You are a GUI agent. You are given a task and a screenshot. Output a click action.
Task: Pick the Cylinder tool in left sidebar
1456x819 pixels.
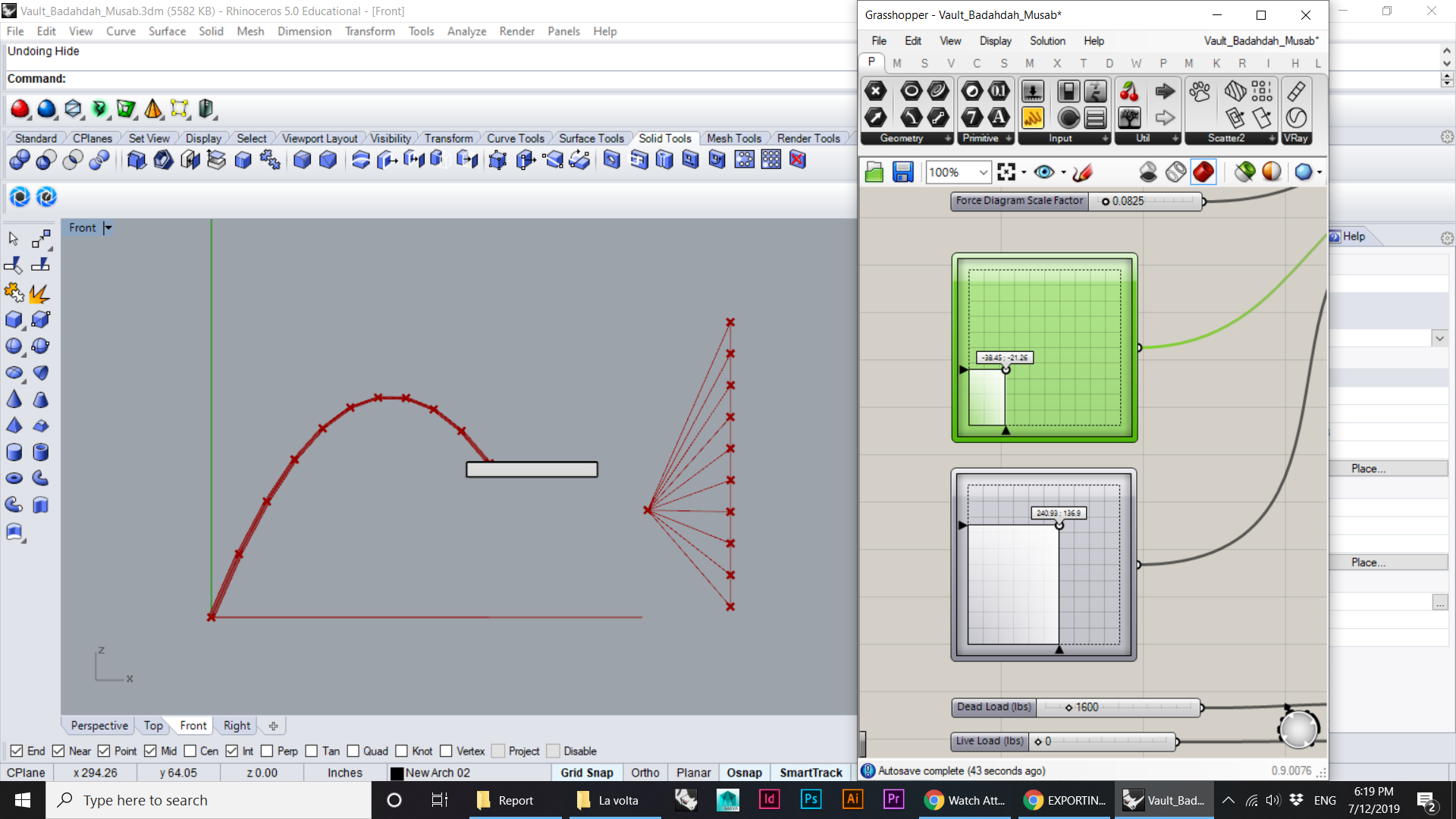14,452
